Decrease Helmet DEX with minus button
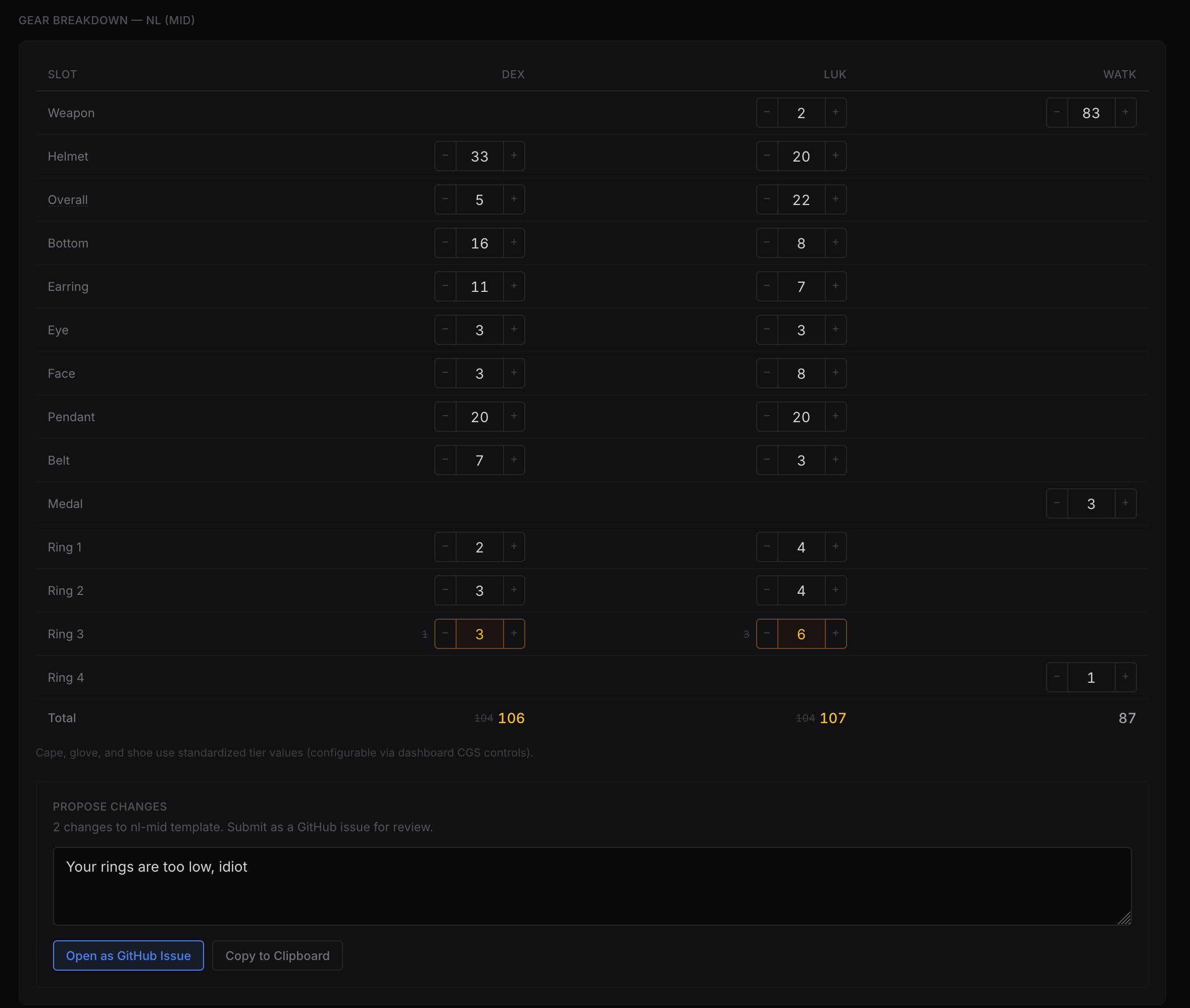This screenshot has width=1190, height=1008. pyautogui.click(x=445, y=156)
